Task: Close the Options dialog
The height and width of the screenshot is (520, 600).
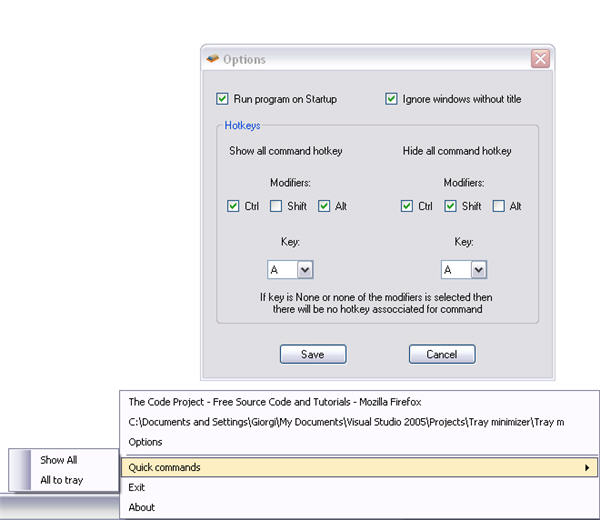Action: (540, 59)
